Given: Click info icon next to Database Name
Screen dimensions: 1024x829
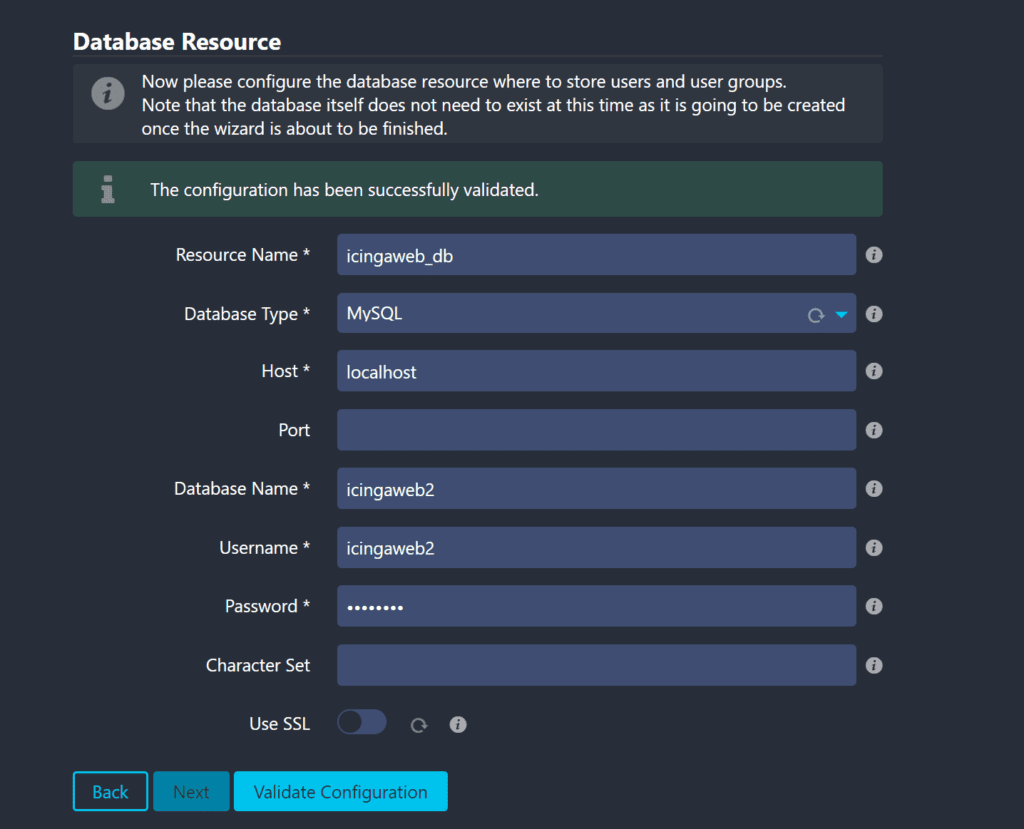Looking at the screenshot, I should [x=873, y=489].
